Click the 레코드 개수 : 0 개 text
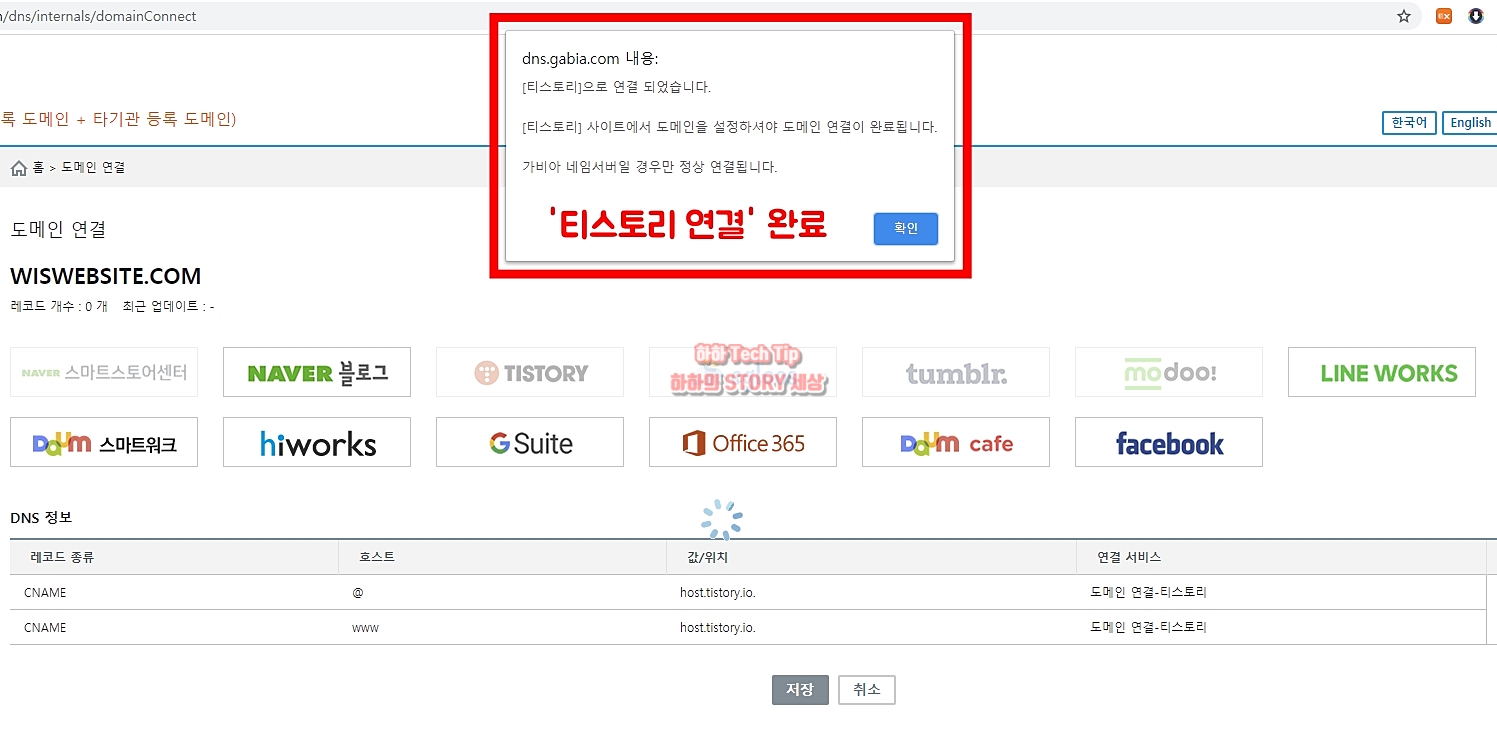Image resolution: width=1497 pixels, height=740 pixels. [x=59, y=306]
